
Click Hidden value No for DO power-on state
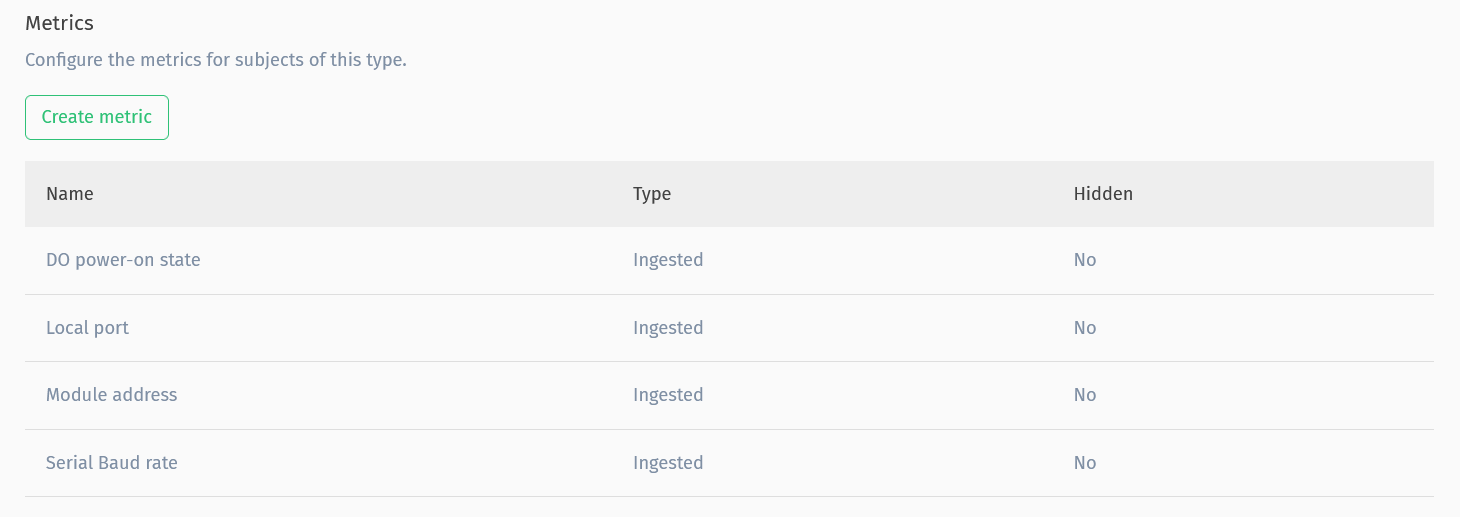tap(1085, 260)
